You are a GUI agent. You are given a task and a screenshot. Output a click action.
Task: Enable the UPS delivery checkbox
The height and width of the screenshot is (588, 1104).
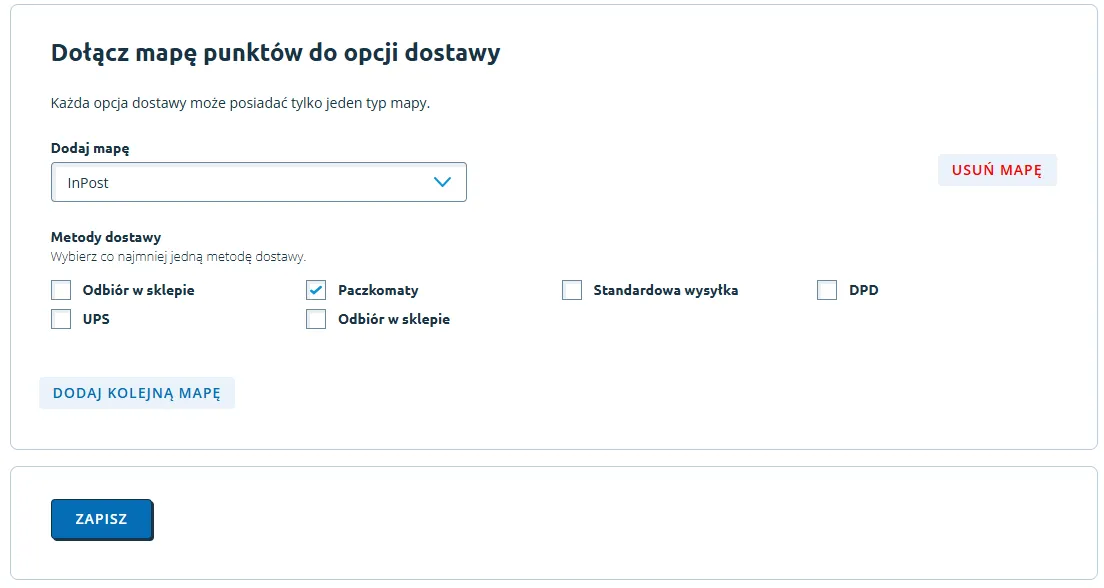click(61, 319)
